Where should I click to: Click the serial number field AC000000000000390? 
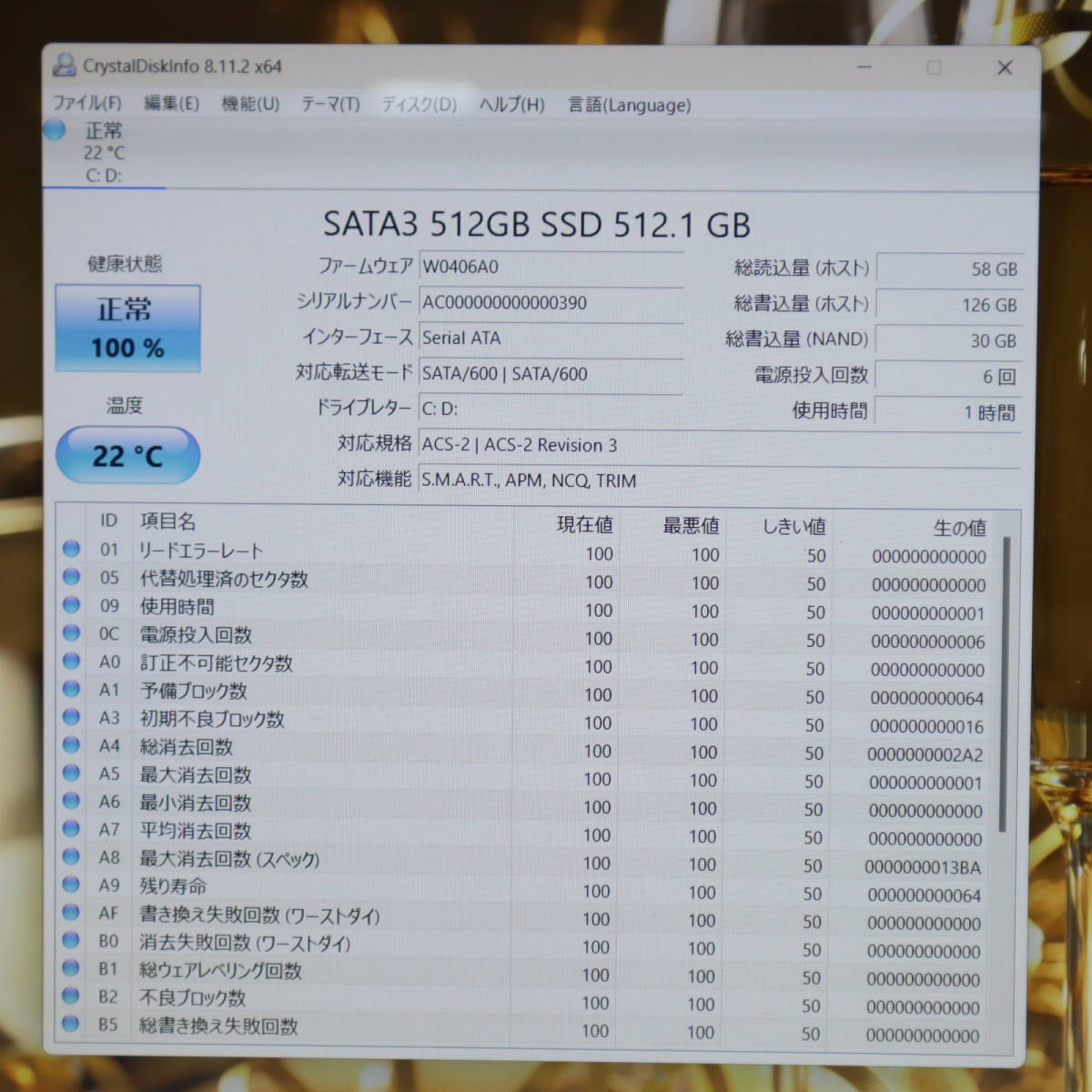551,302
